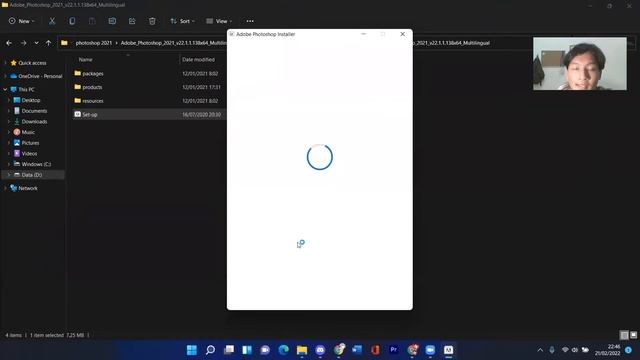The image size is (640, 360).
Task: Sort by the Name column header
Action: click(85, 60)
